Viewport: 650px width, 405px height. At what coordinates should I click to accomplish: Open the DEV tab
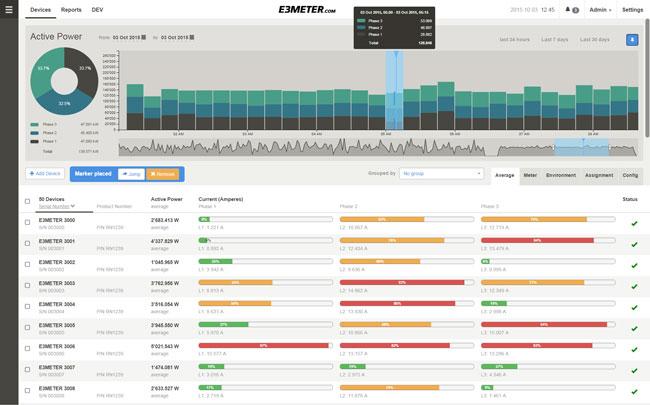click(x=97, y=10)
